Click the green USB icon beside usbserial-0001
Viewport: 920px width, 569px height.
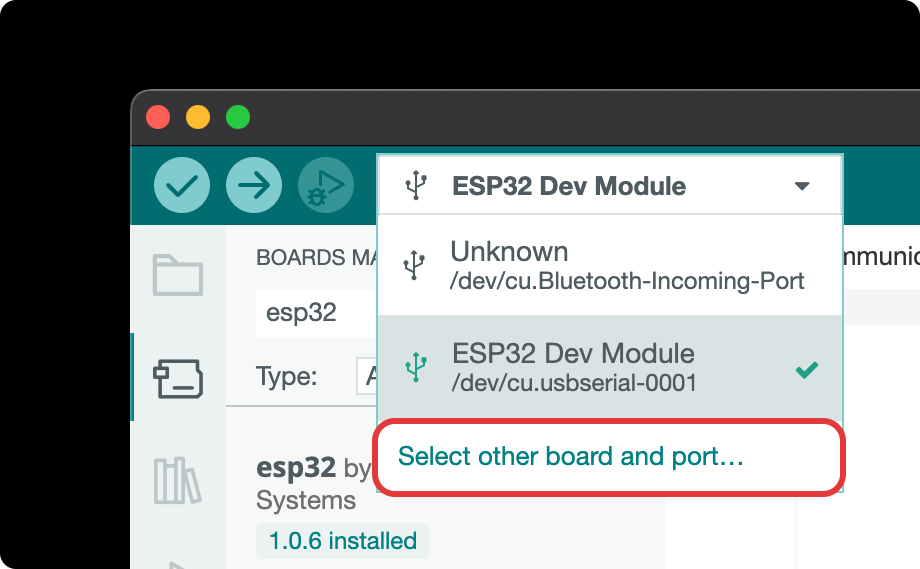point(416,367)
